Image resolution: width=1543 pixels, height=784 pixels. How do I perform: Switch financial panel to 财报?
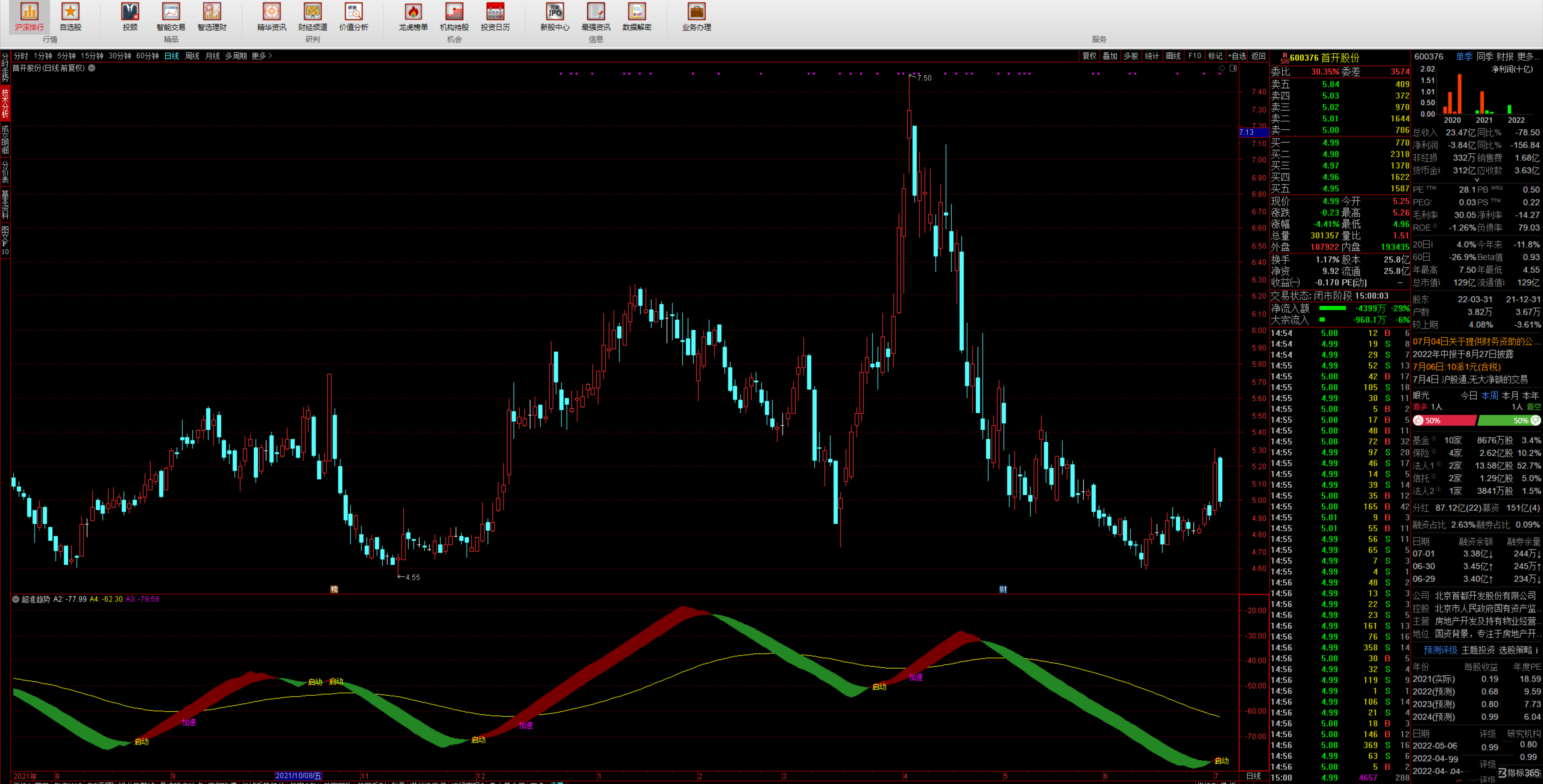(x=1505, y=56)
